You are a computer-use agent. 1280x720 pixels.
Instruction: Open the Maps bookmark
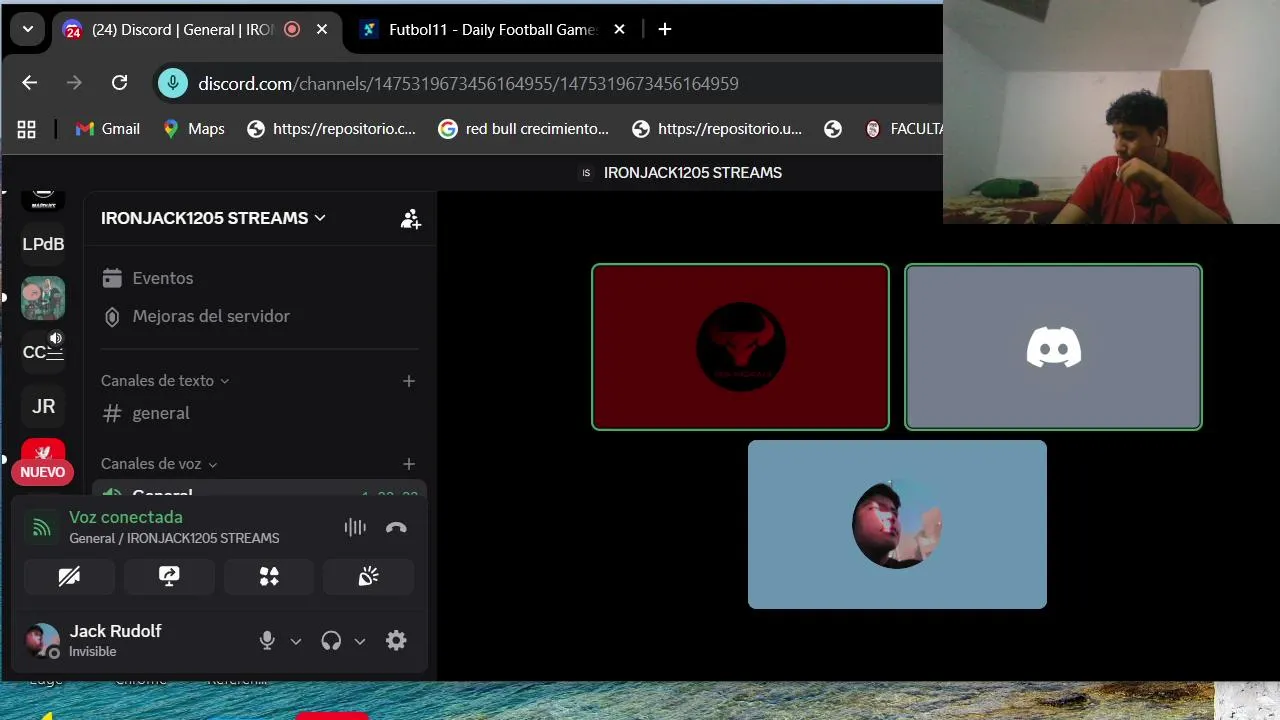pos(194,129)
